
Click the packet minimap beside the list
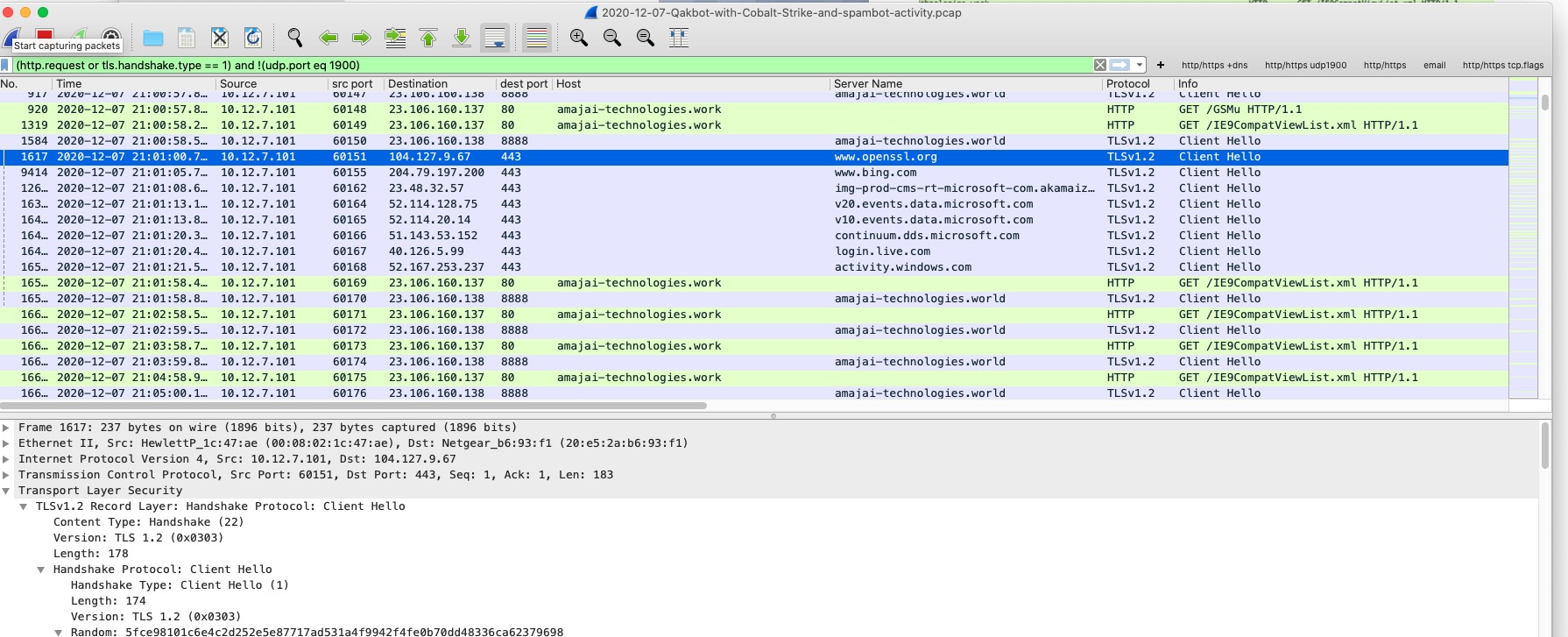[1523, 238]
